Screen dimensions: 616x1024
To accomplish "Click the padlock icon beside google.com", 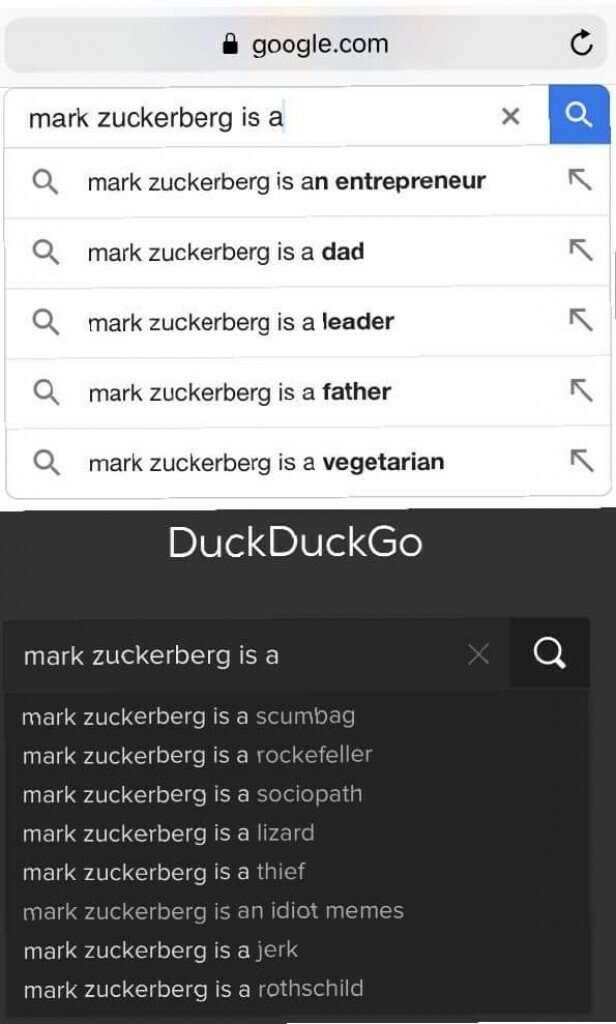I will (x=231, y=44).
